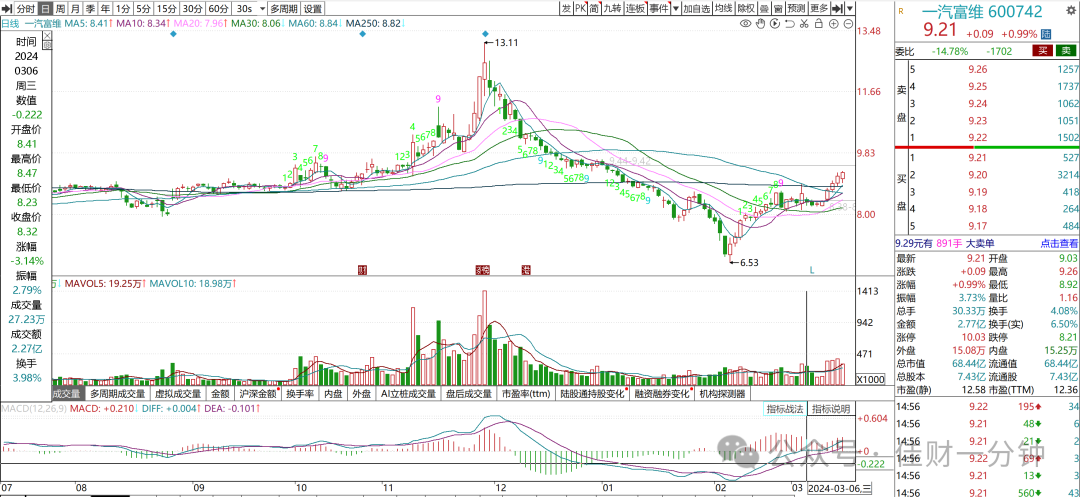This screenshot has width=1080, height=497.
Task: Click the blue diamond marker near September
Action: [x=173, y=34]
